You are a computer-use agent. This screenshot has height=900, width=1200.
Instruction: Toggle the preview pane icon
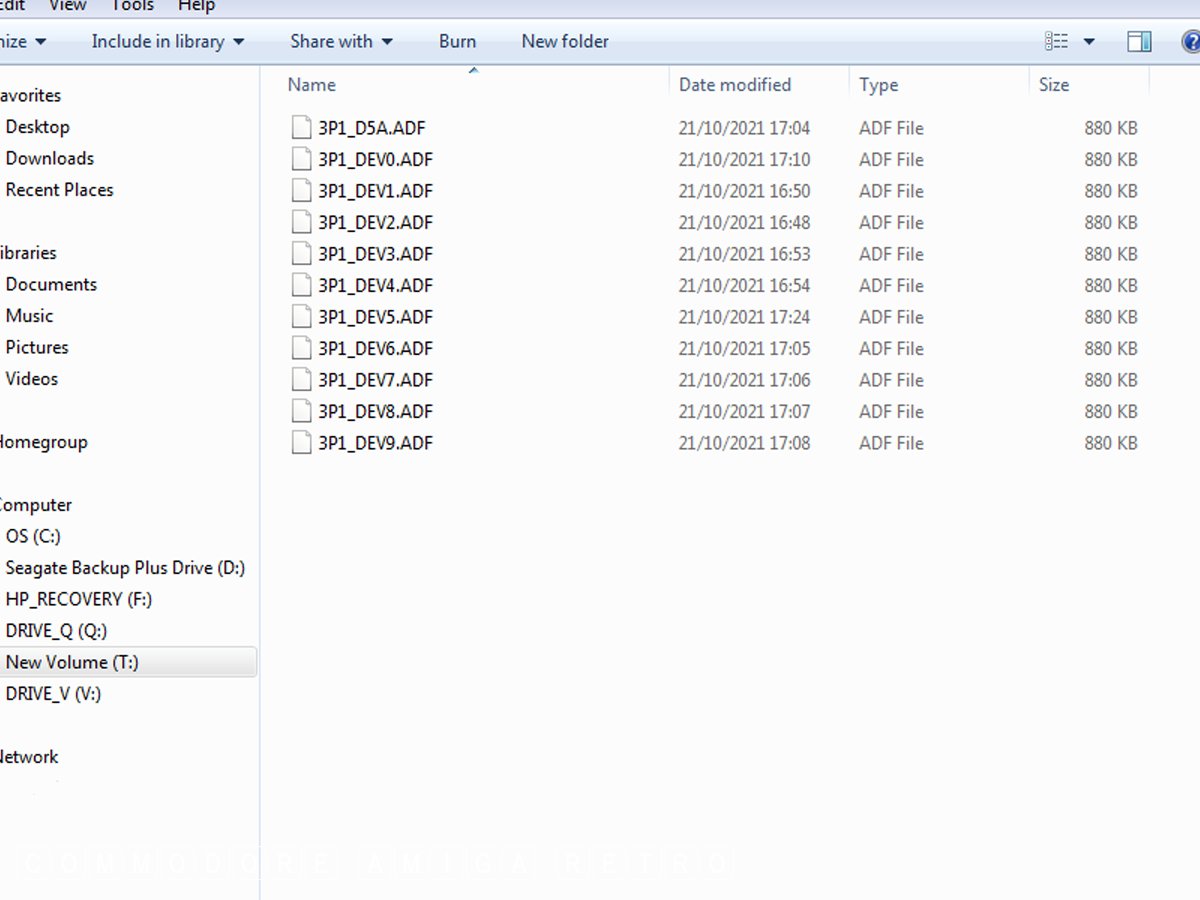point(1139,41)
